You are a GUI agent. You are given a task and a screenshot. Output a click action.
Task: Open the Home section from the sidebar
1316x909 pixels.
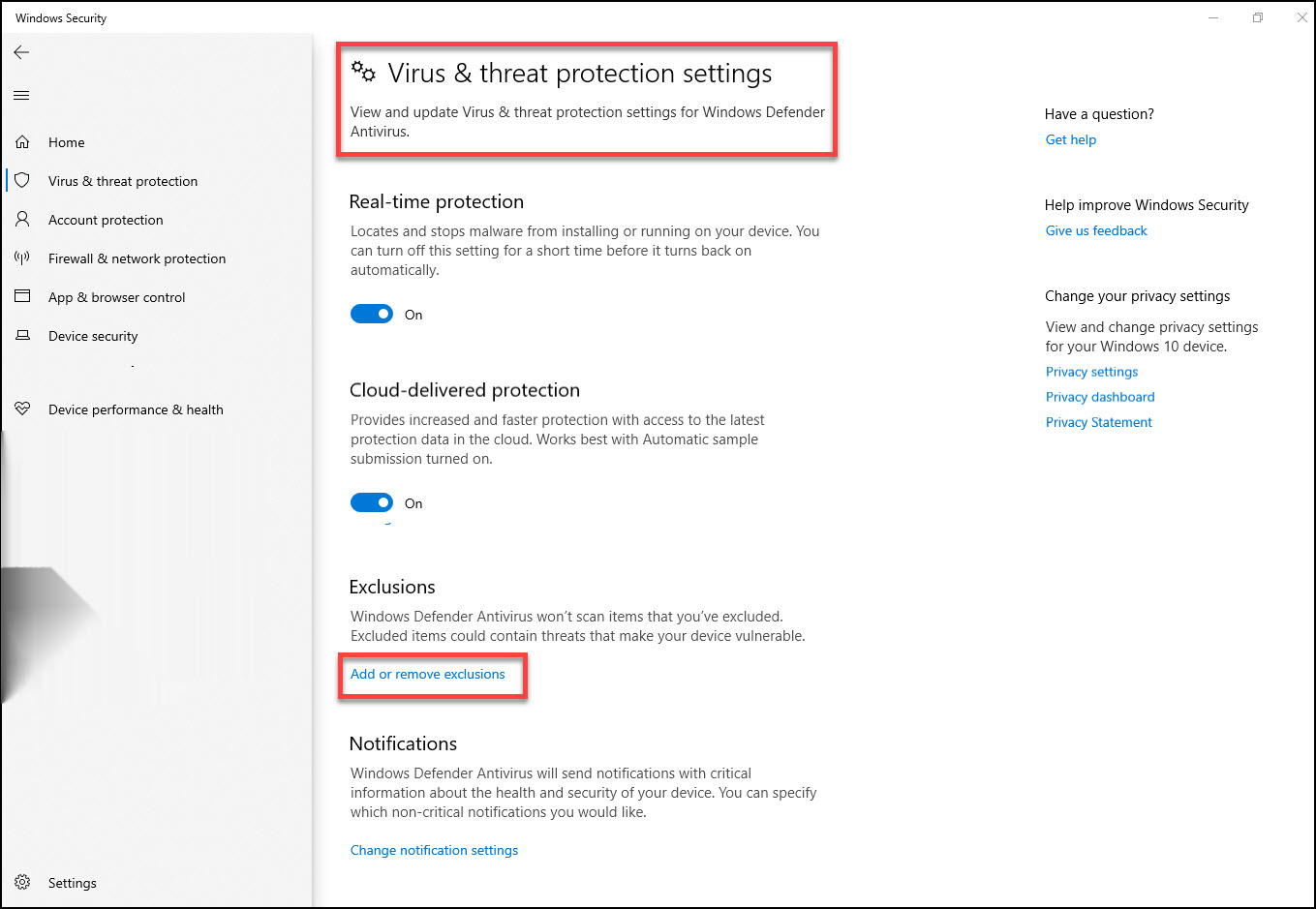[x=66, y=142]
